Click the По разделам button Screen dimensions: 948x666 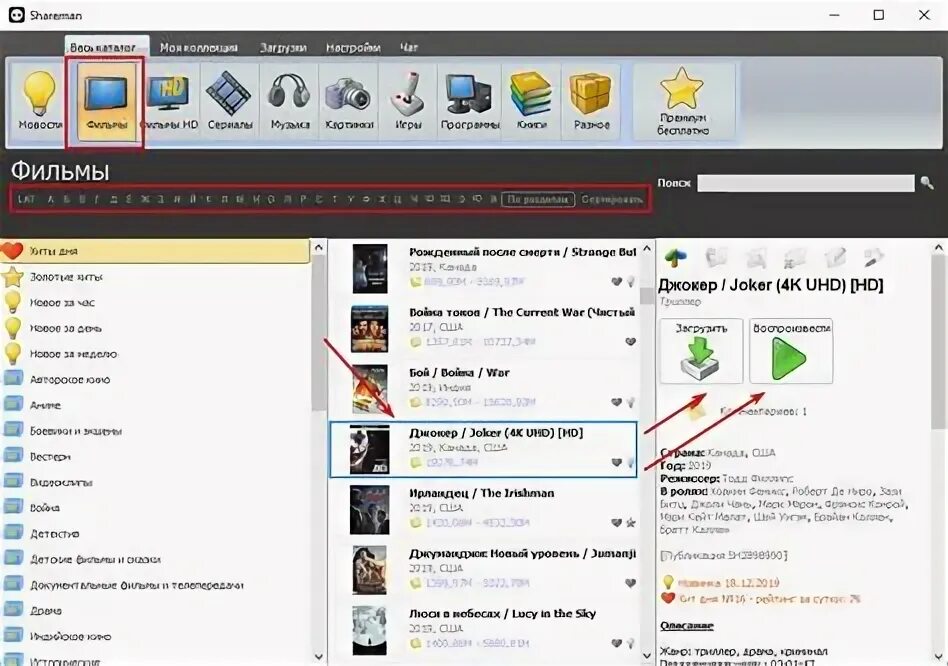537,199
